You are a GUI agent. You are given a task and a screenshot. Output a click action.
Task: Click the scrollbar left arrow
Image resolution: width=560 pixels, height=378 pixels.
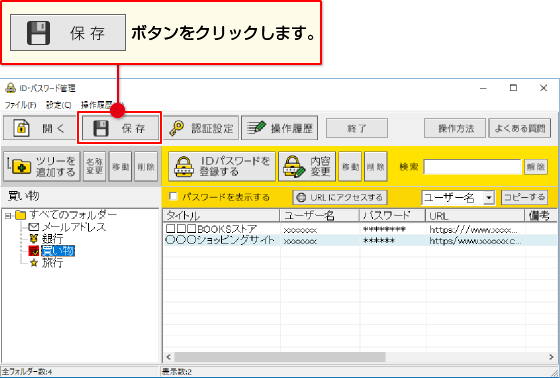tap(169, 357)
